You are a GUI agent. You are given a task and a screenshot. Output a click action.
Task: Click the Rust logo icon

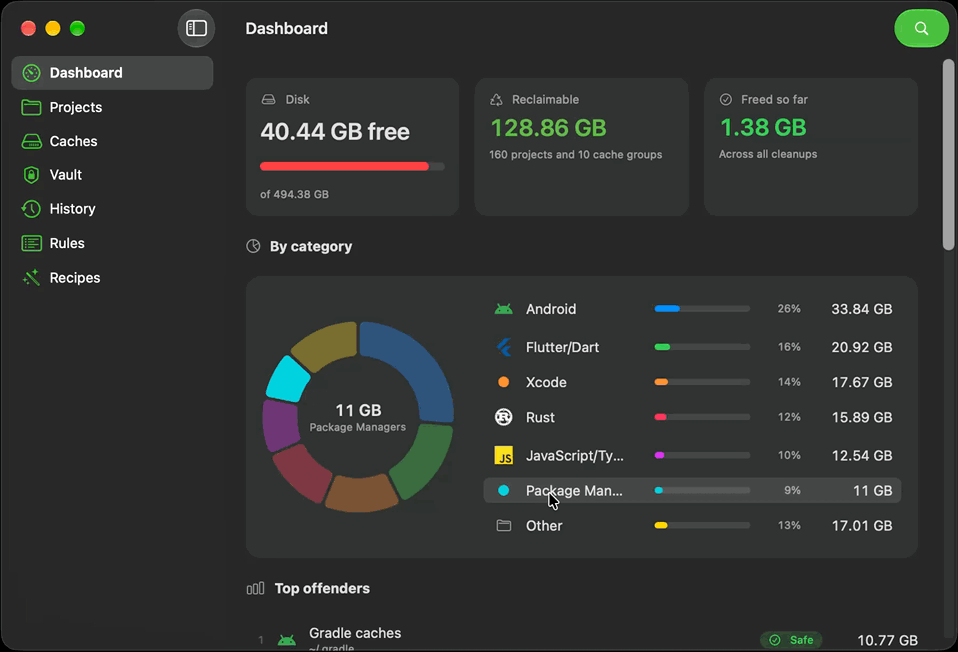pyautogui.click(x=503, y=417)
